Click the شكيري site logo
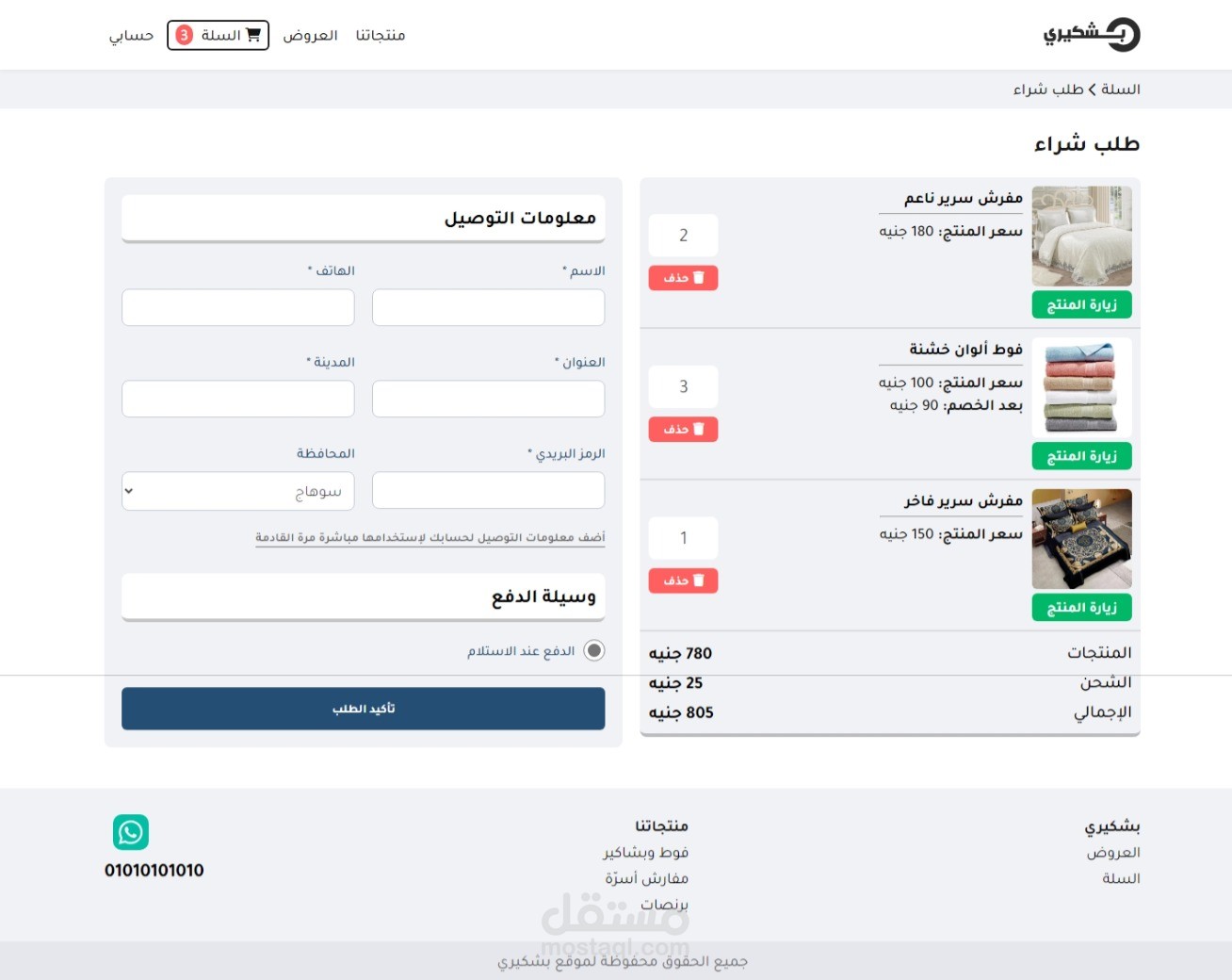Screen dimensions: 1232x980 coord(1091,34)
